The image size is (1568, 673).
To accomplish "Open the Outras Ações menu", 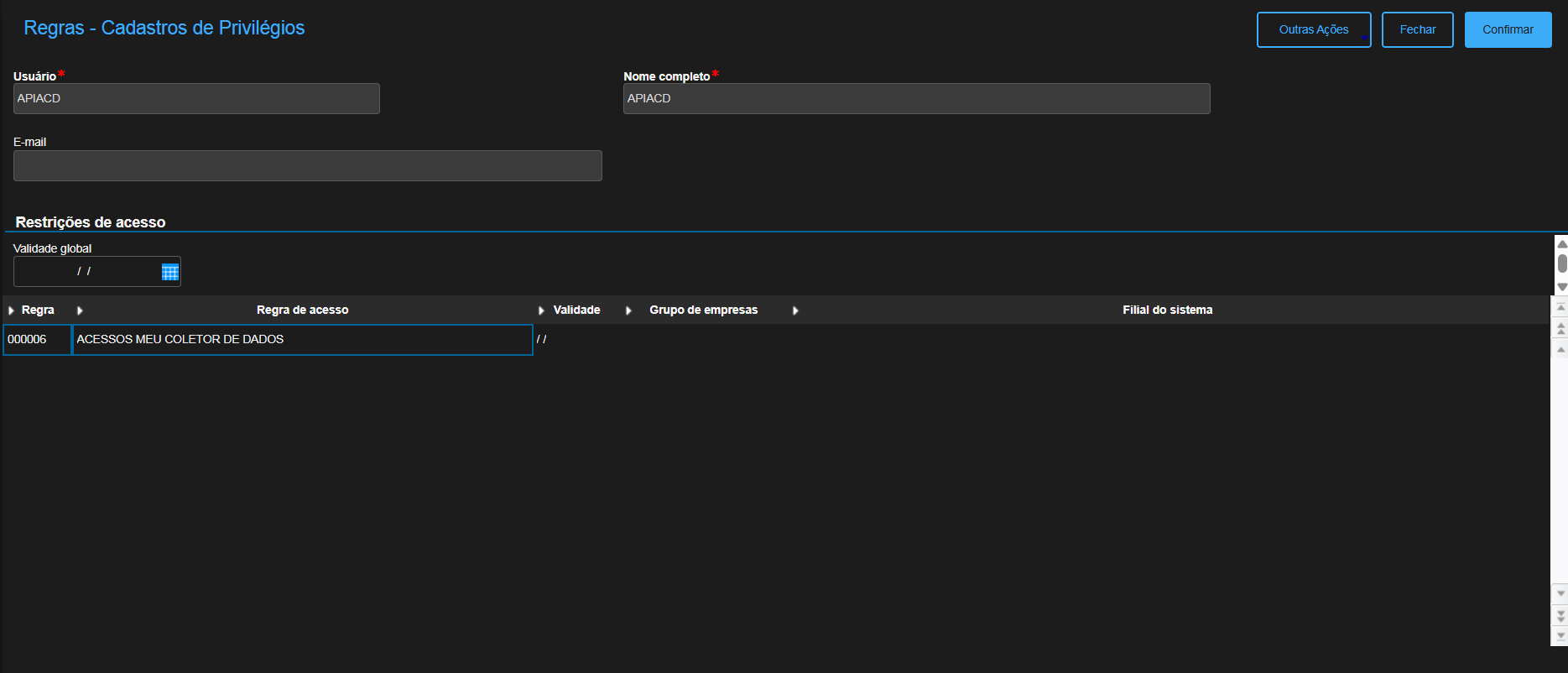I will tap(1313, 30).
